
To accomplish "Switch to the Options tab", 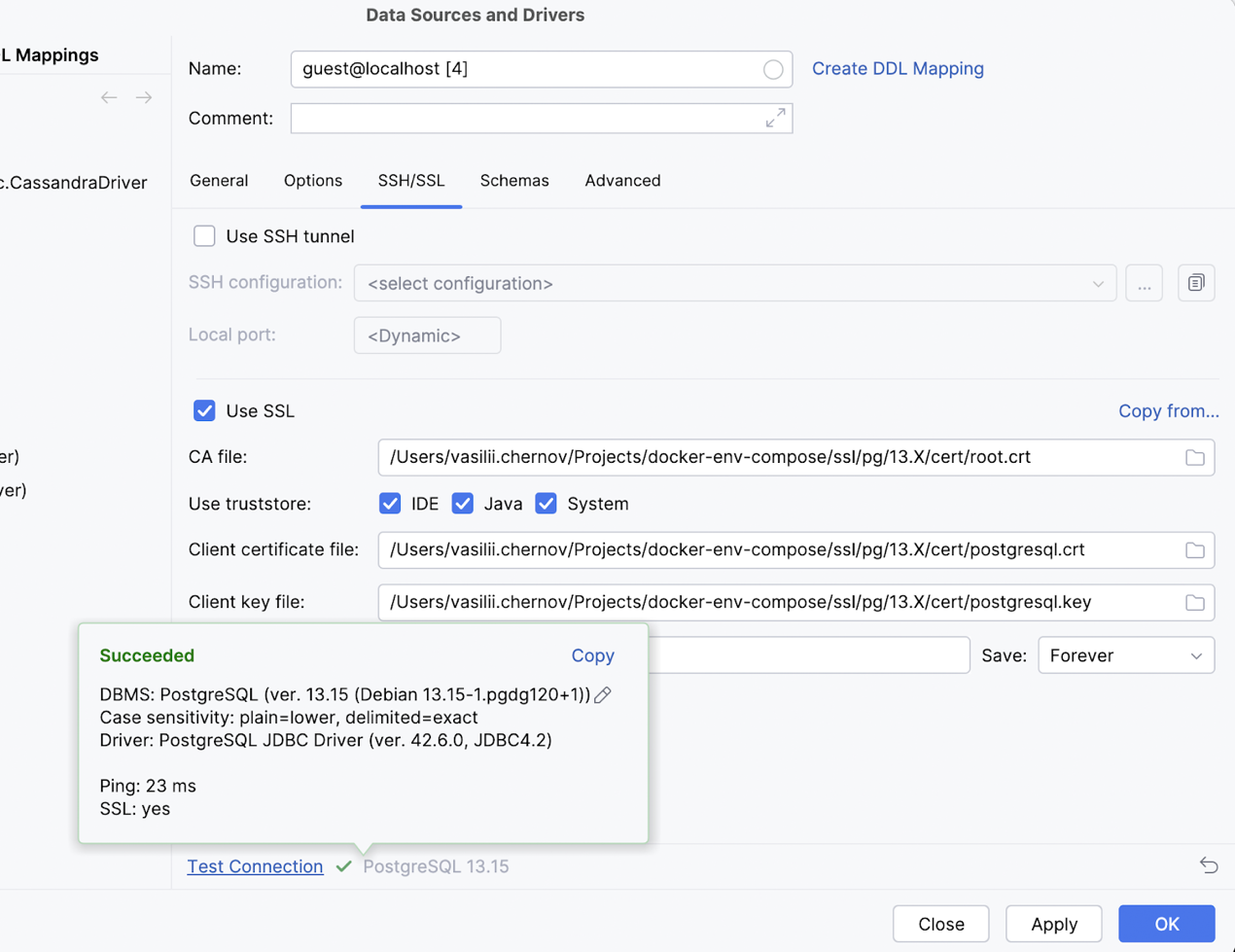I will (x=313, y=181).
